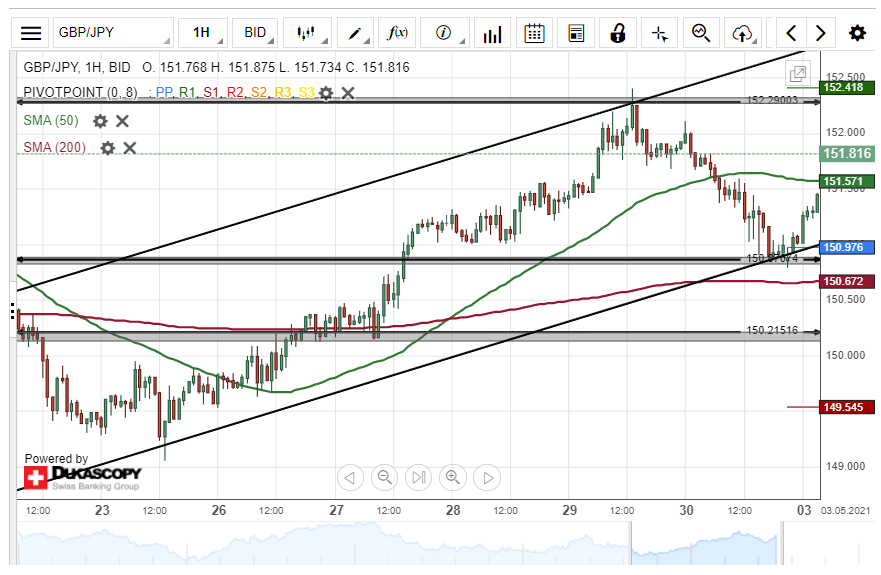Remove the PIVOTPOINT indicator

click(x=348, y=93)
